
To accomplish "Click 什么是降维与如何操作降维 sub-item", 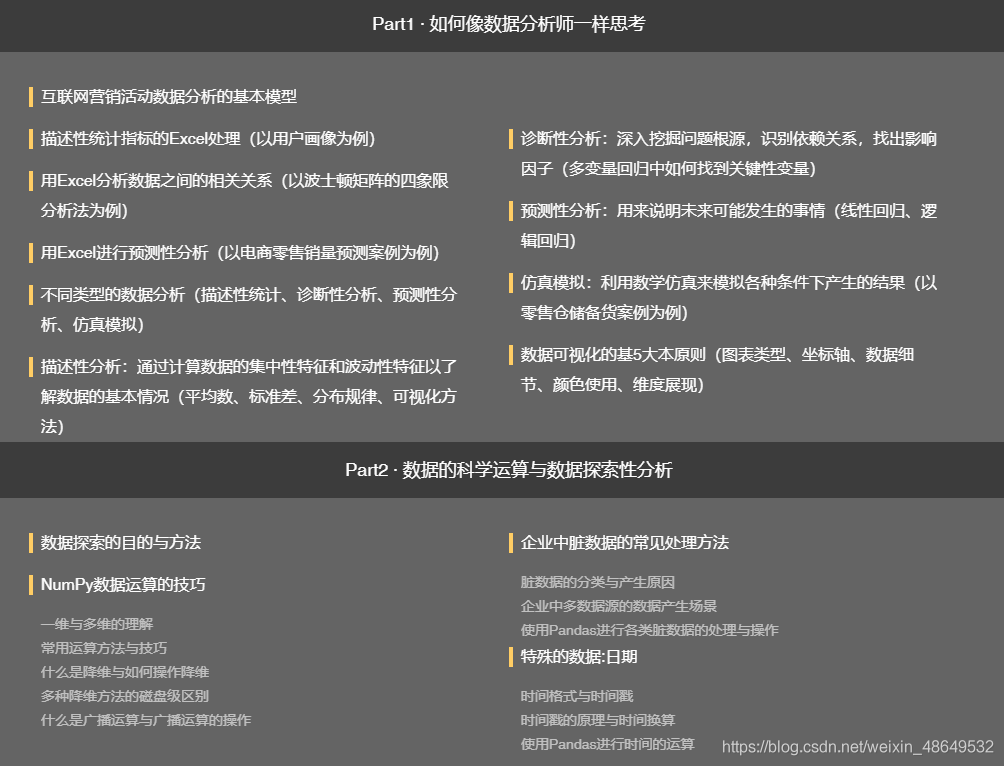I will [x=125, y=672].
